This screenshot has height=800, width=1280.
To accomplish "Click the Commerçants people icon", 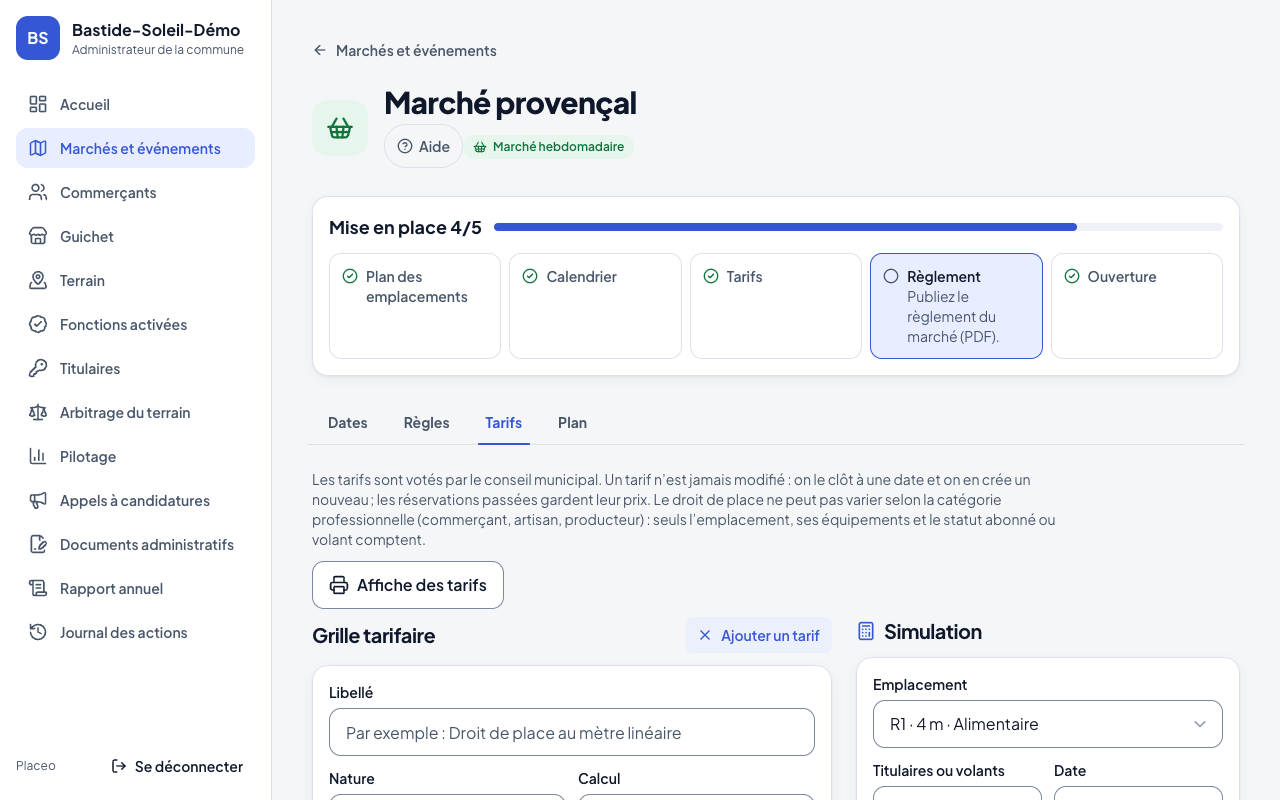I will pyautogui.click(x=38, y=192).
